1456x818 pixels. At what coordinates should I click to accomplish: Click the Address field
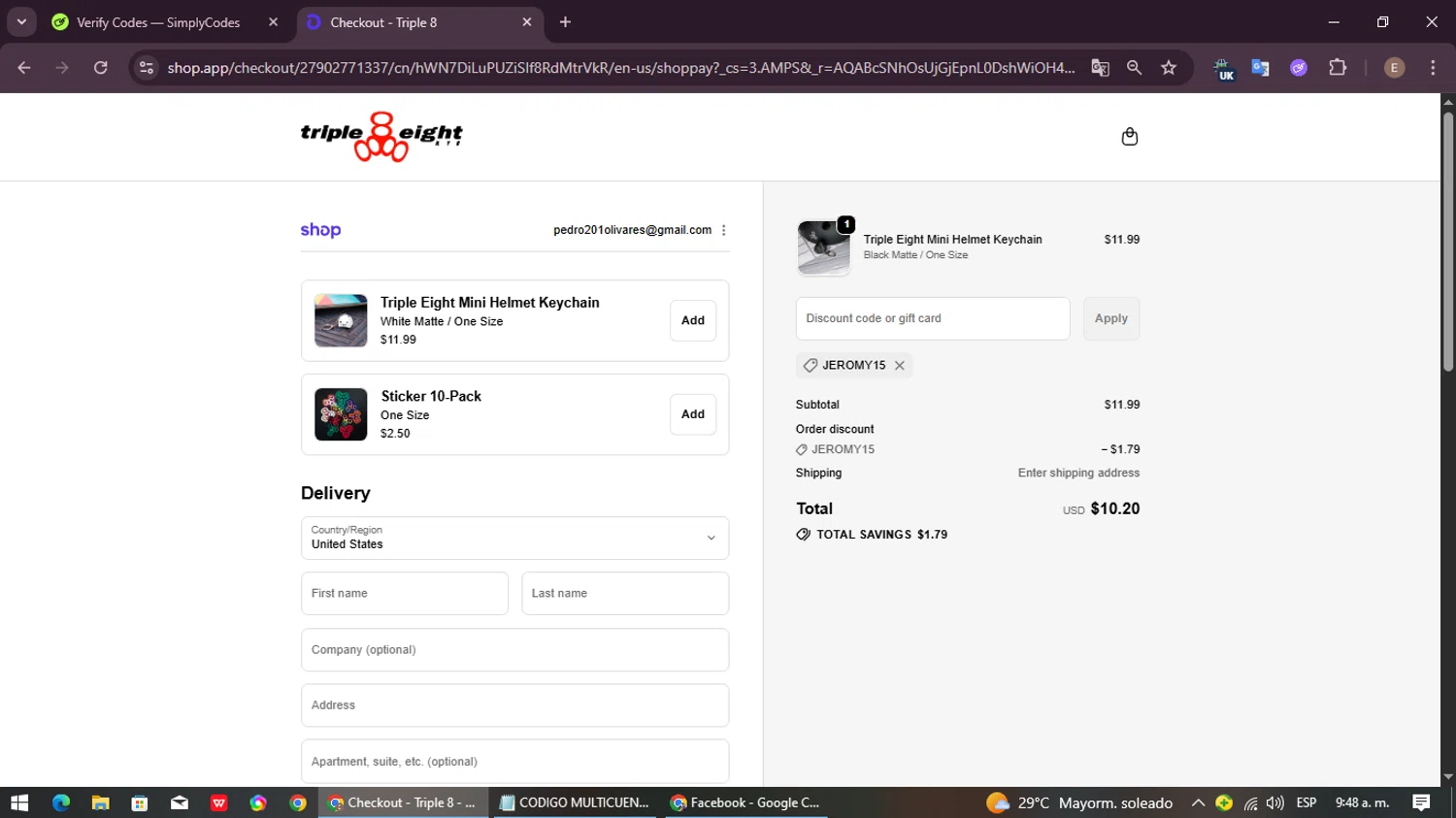[x=514, y=705]
